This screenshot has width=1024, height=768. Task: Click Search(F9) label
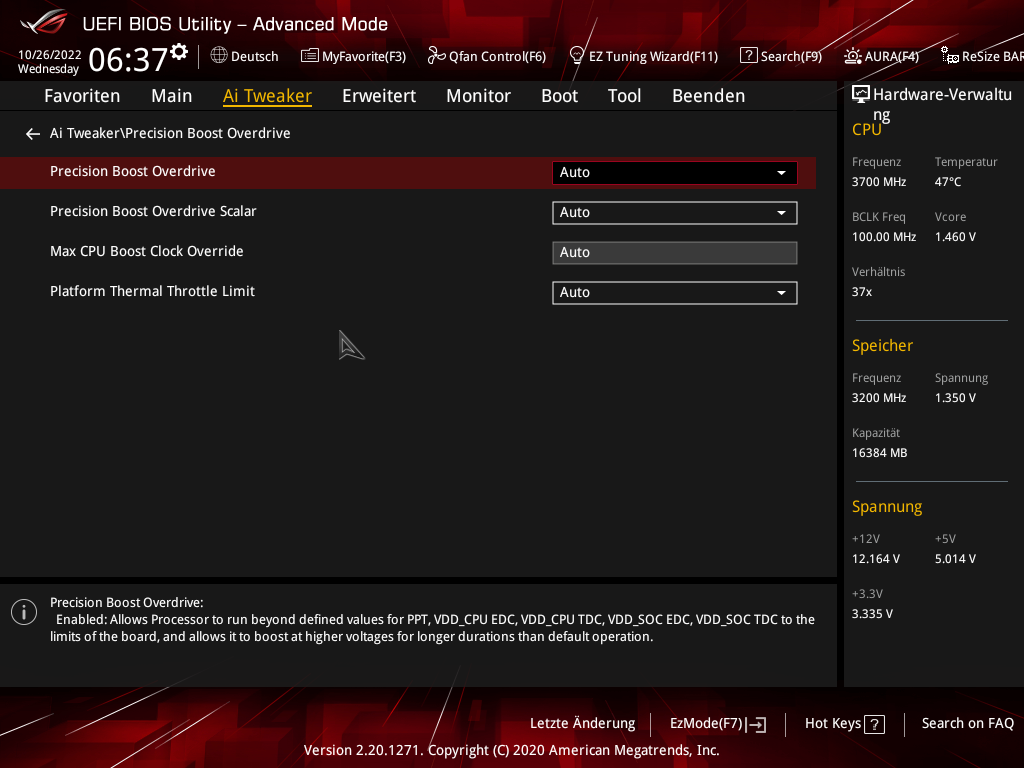(x=791, y=57)
